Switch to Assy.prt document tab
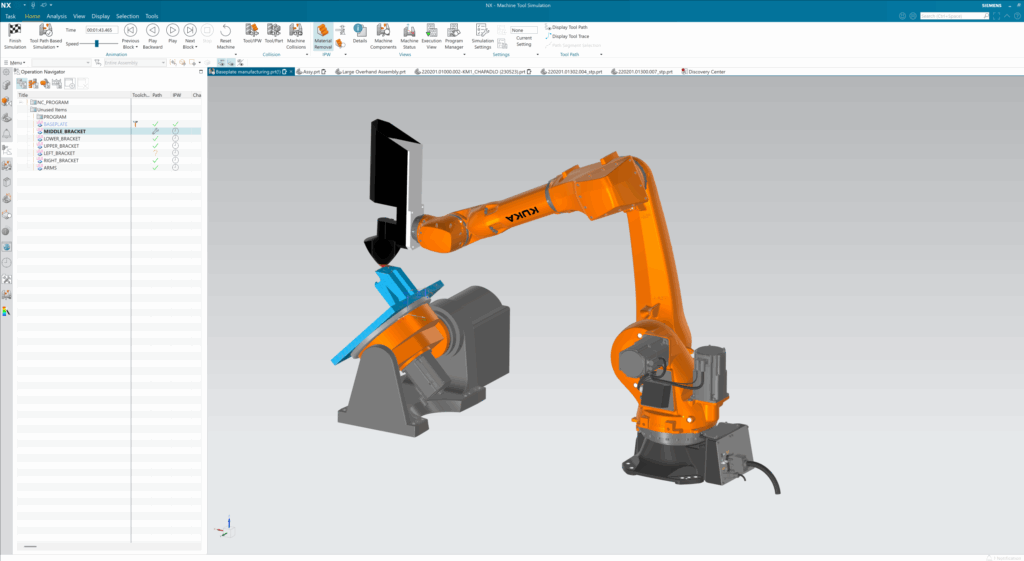 click(x=311, y=72)
